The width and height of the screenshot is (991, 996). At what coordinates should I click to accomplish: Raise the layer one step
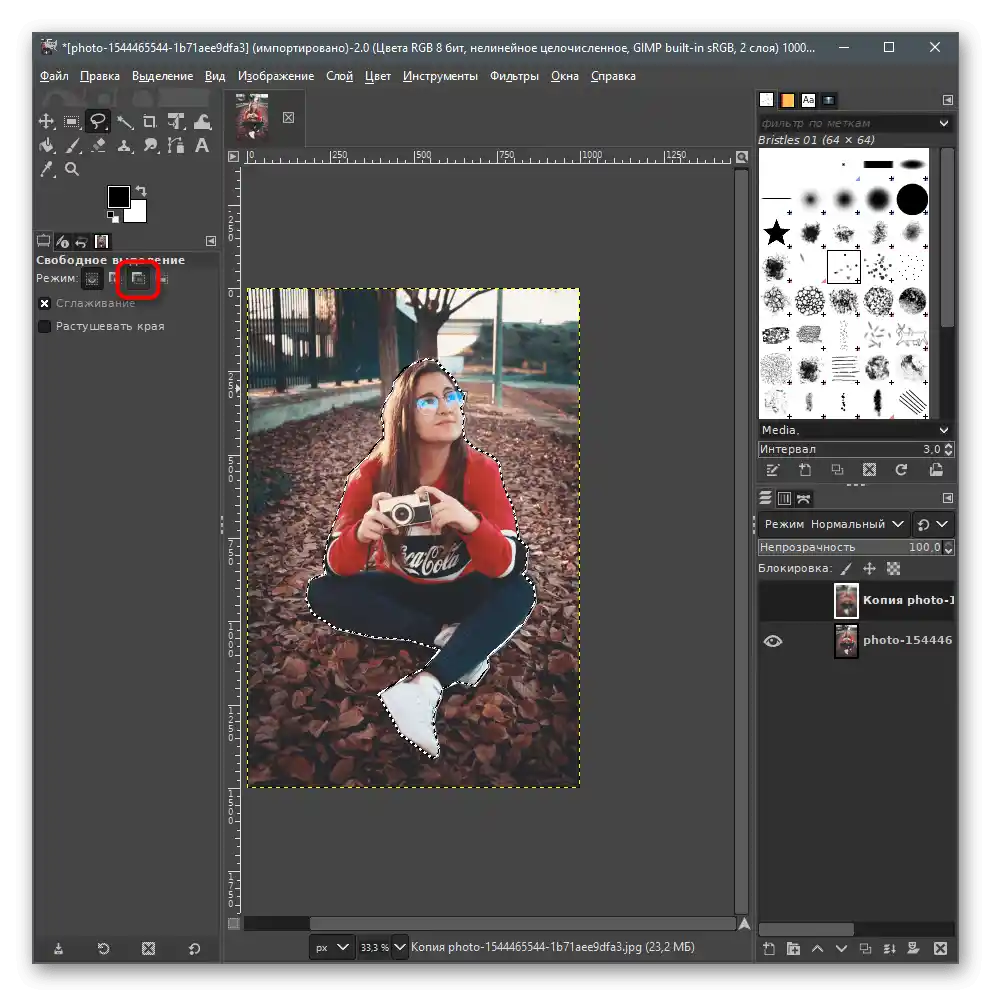(818, 948)
